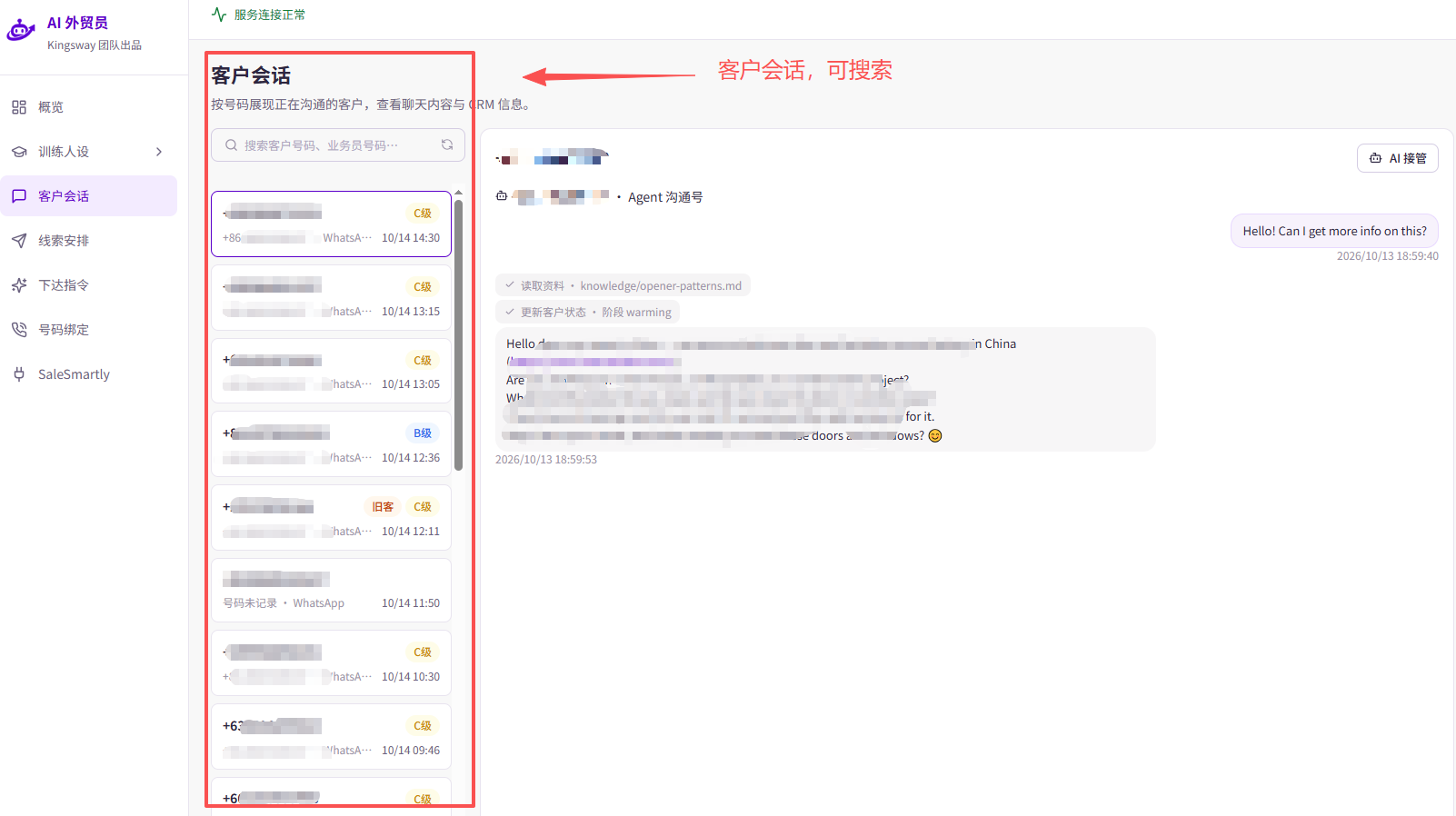Open the 号码绑定 menu item
1456x816 pixels.
[x=89, y=330]
